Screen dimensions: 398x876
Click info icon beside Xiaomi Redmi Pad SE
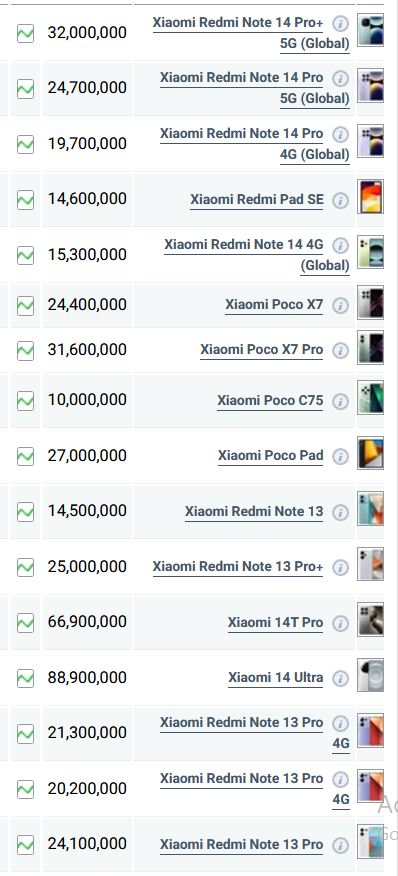click(340, 201)
